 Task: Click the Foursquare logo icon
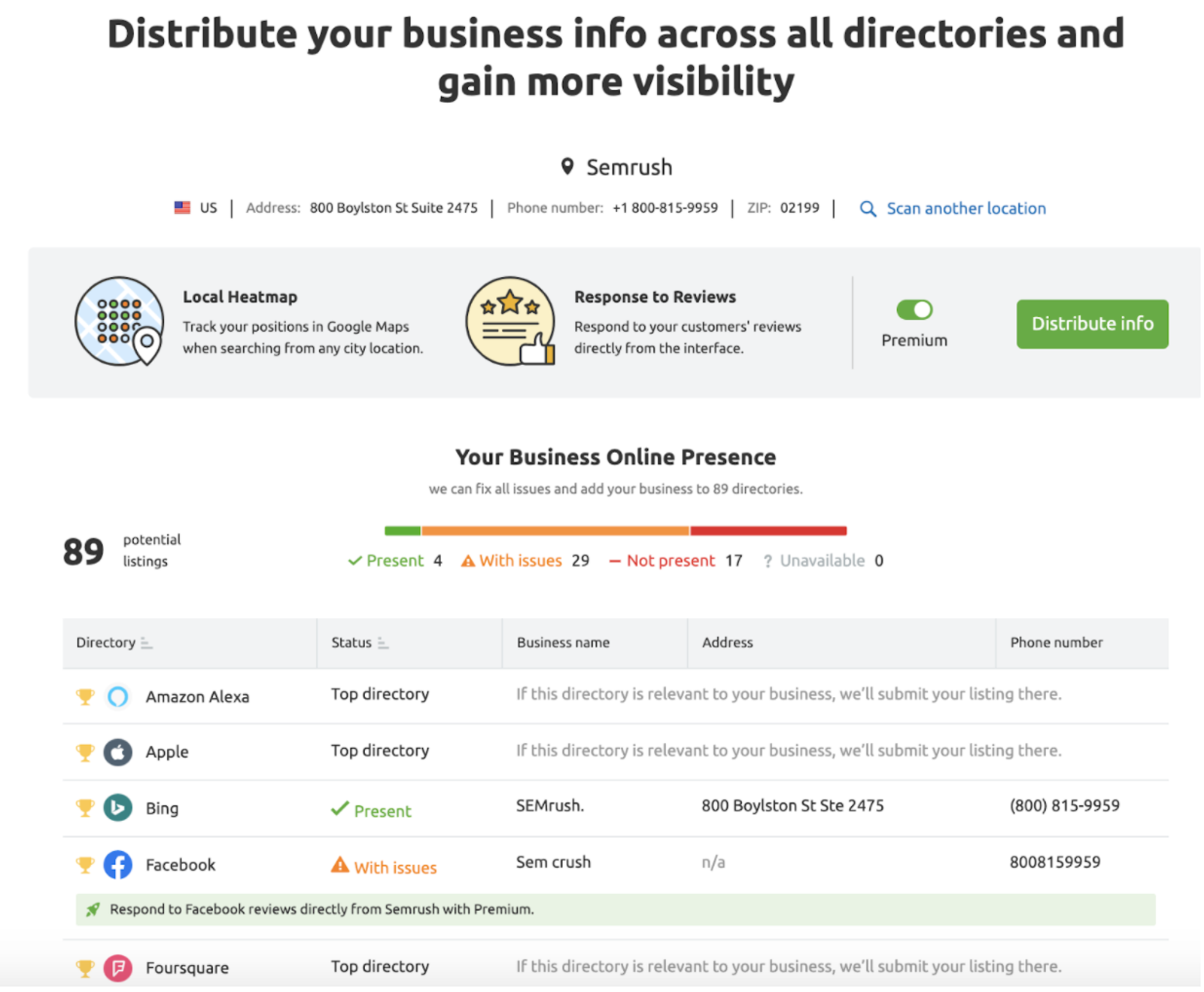coord(118,968)
